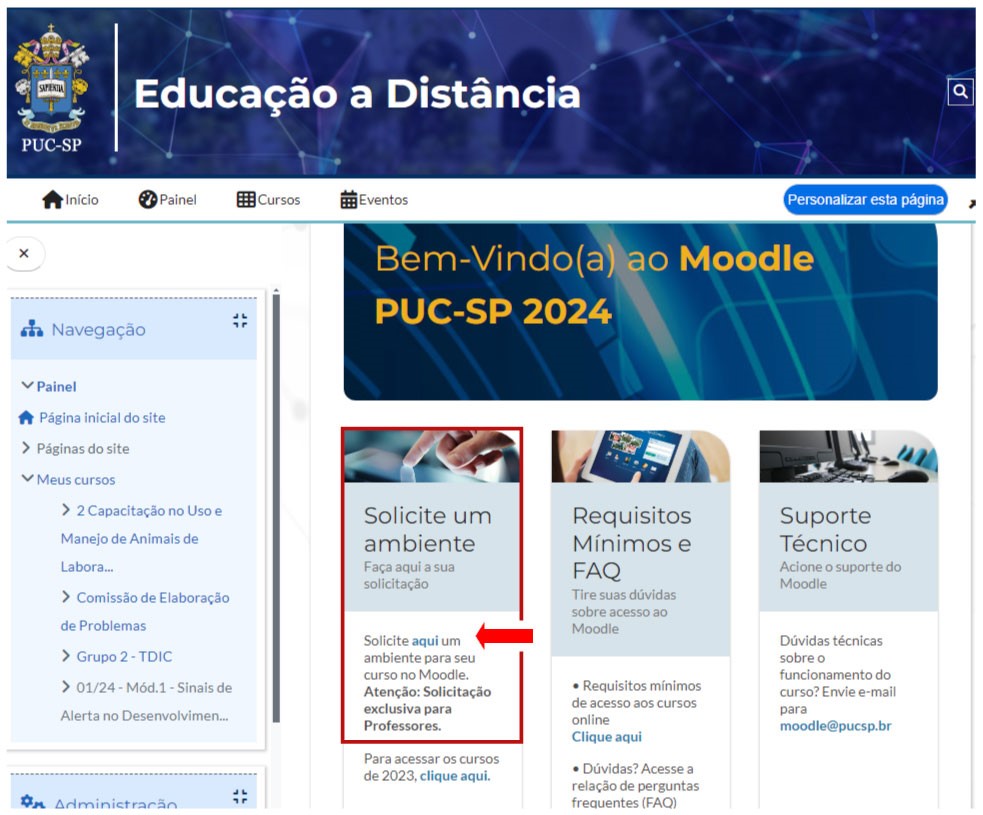
Task: Click the Navegação block title
Action: pyautogui.click(x=98, y=329)
